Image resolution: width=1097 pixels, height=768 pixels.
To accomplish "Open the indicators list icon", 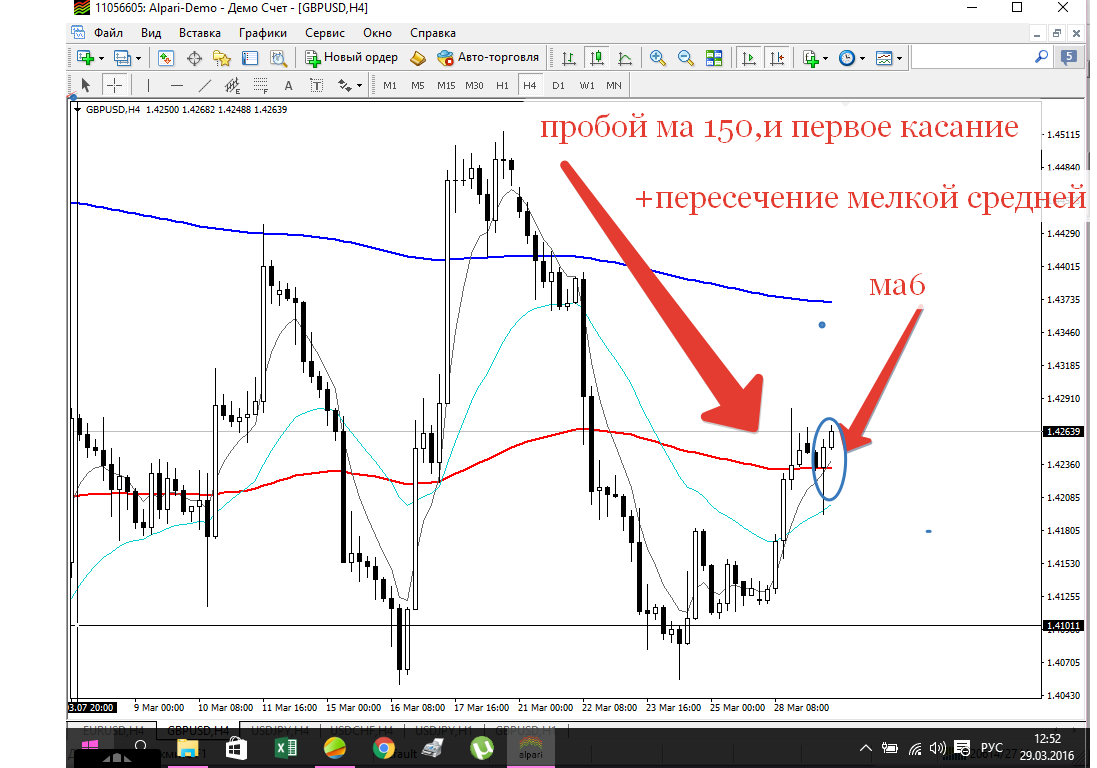I will tap(811, 58).
